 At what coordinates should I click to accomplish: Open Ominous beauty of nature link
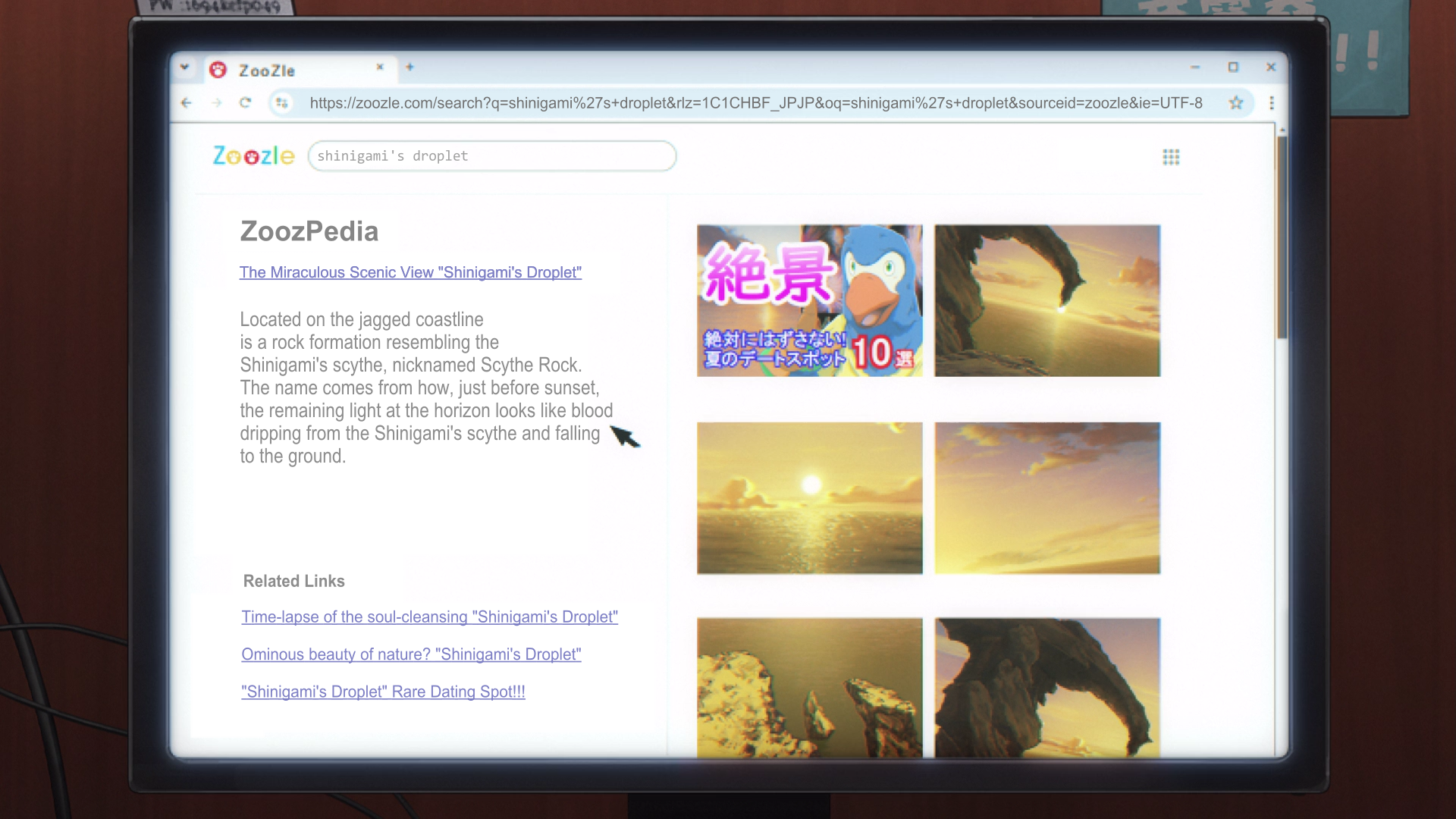click(x=411, y=654)
